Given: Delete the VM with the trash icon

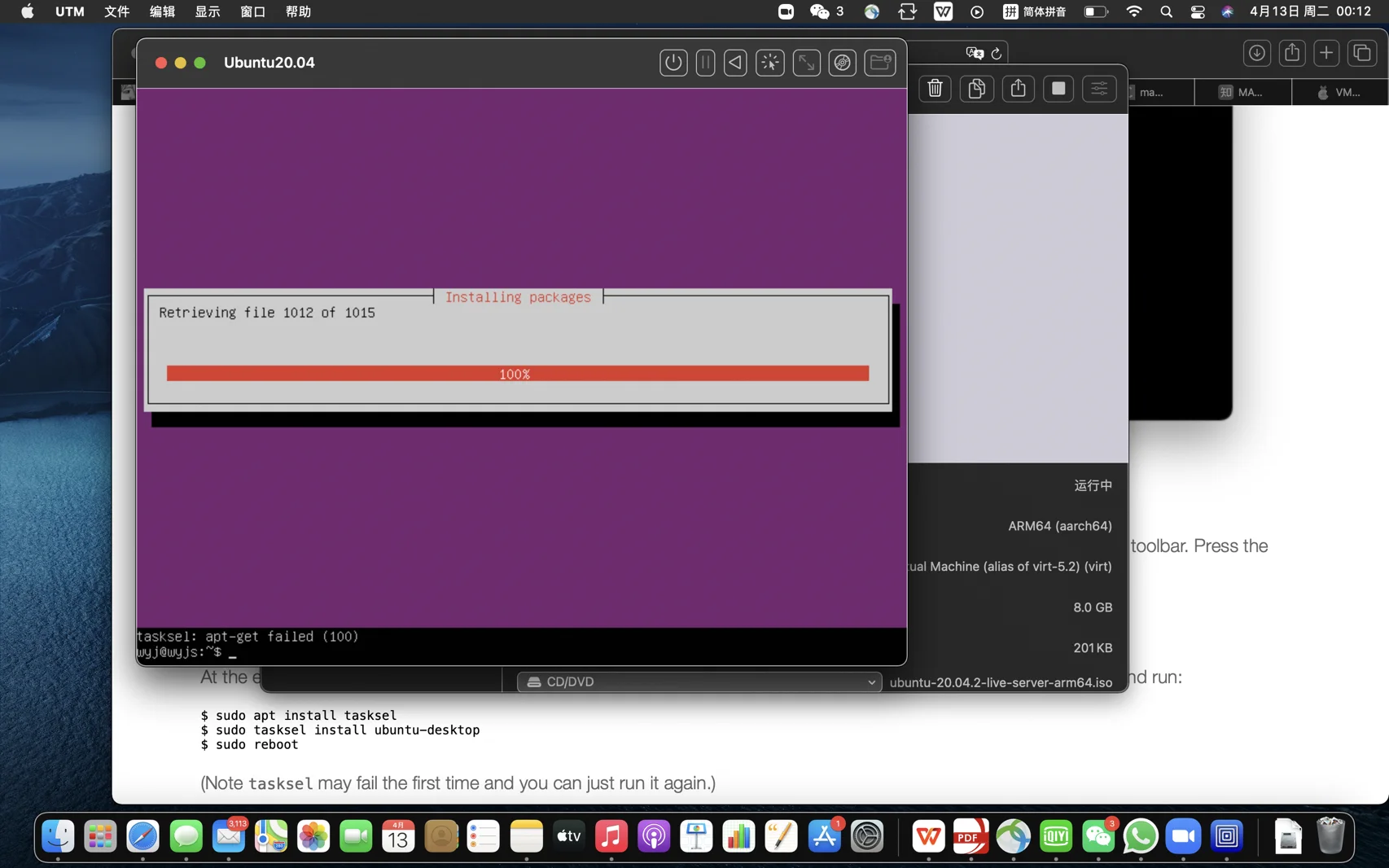Looking at the screenshot, I should tap(935, 89).
